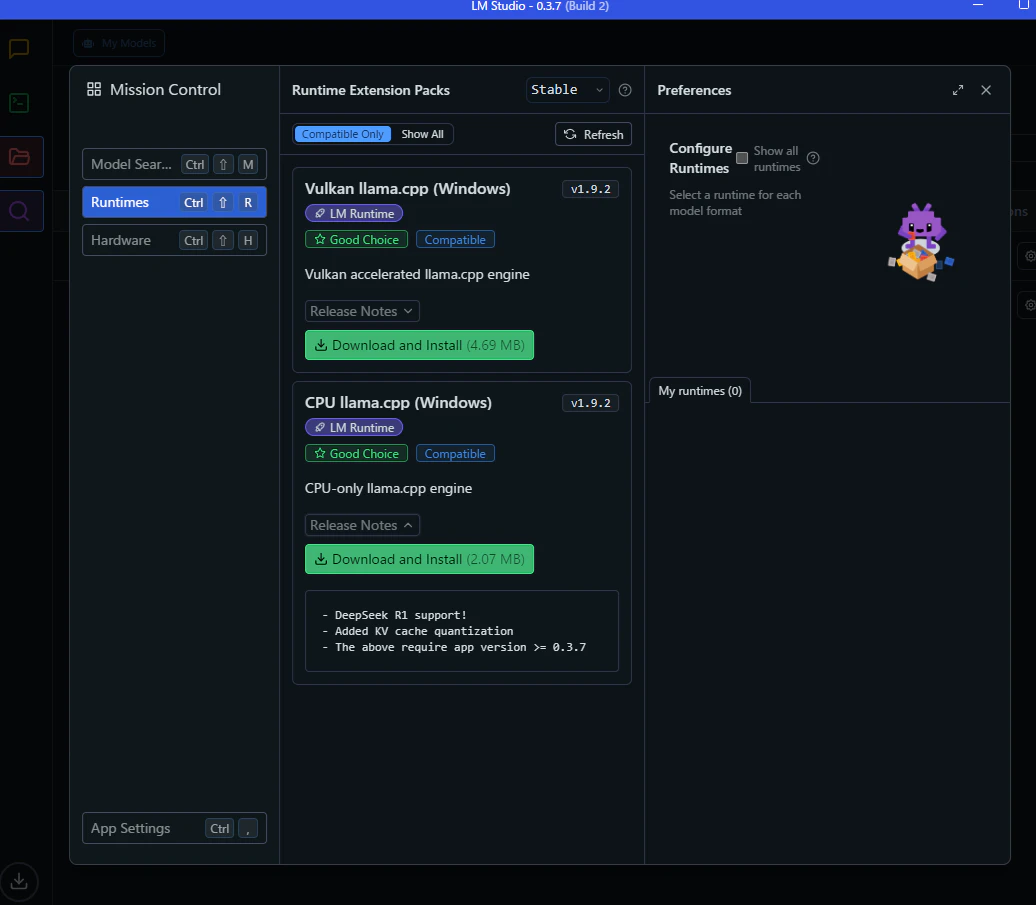The height and width of the screenshot is (905, 1036).
Task: Close the Mission Control dialog
Action: [986, 90]
